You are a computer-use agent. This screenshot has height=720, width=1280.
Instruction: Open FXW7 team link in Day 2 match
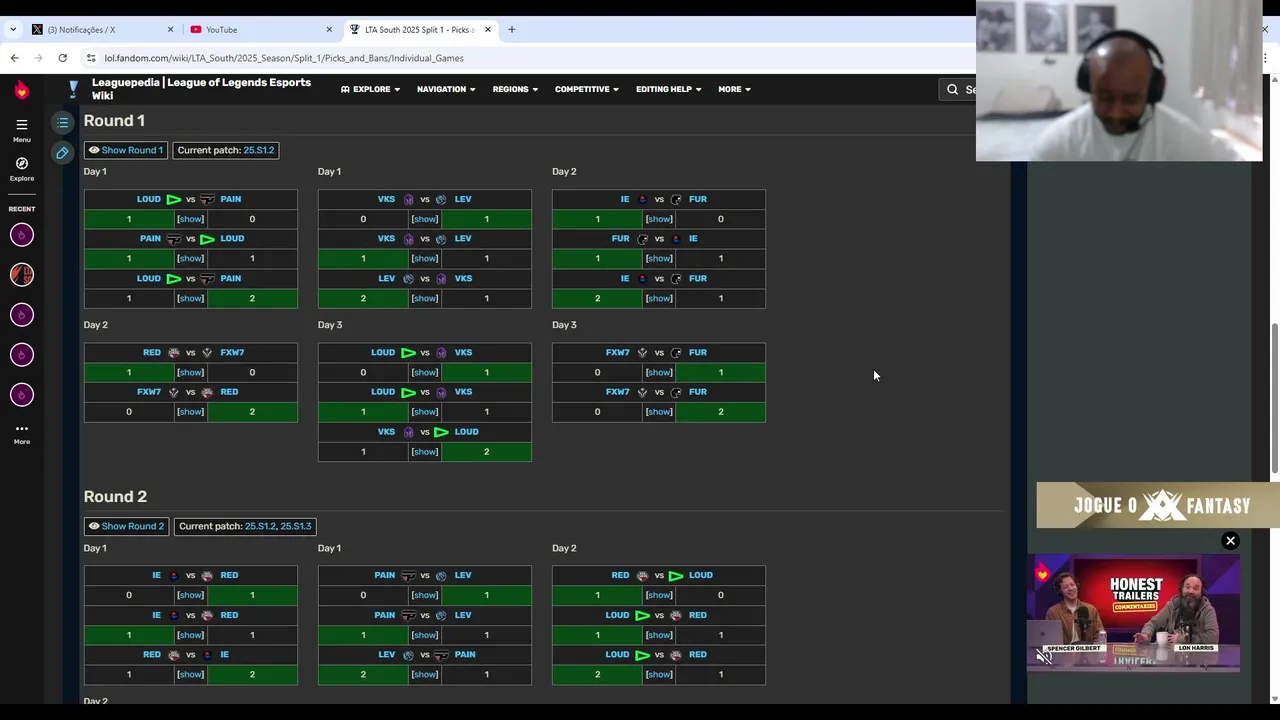coord(232,352)
